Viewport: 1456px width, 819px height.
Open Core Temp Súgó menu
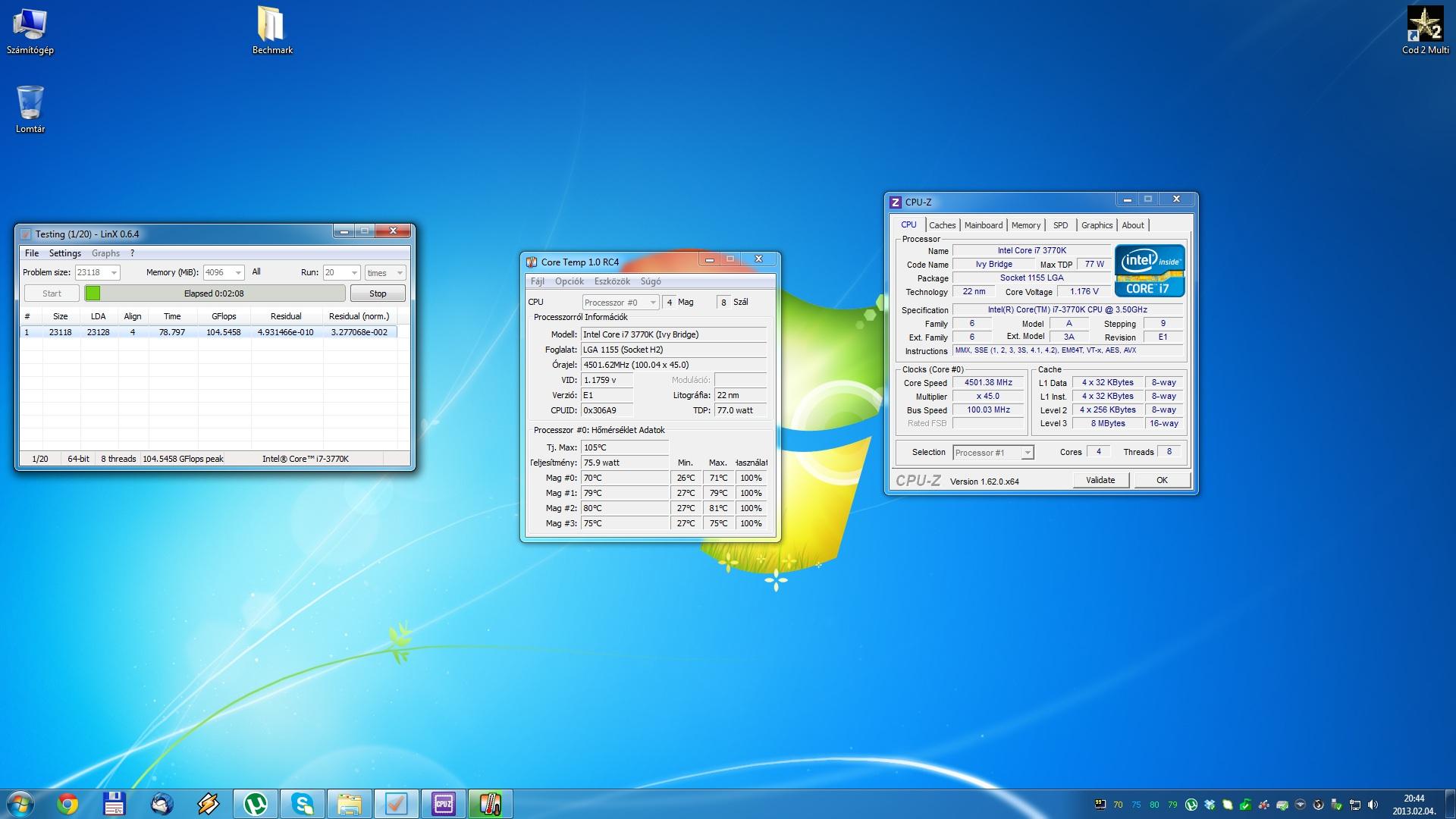tap(651, 281)
